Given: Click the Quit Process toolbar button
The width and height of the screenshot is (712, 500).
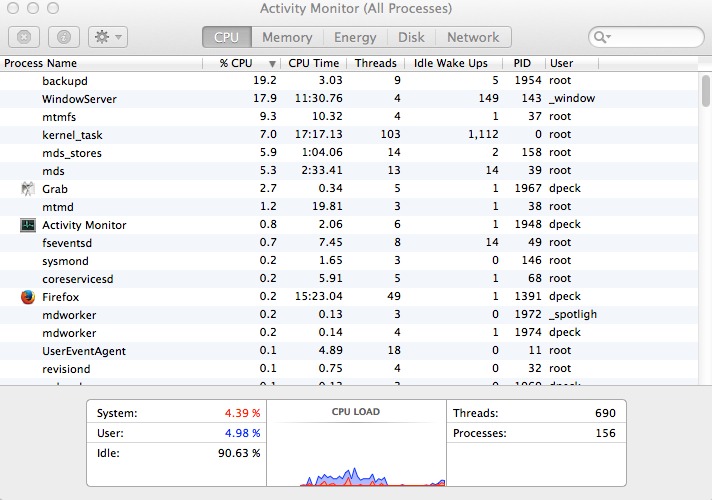Looking at the screenshot, I should pos(24,37).
